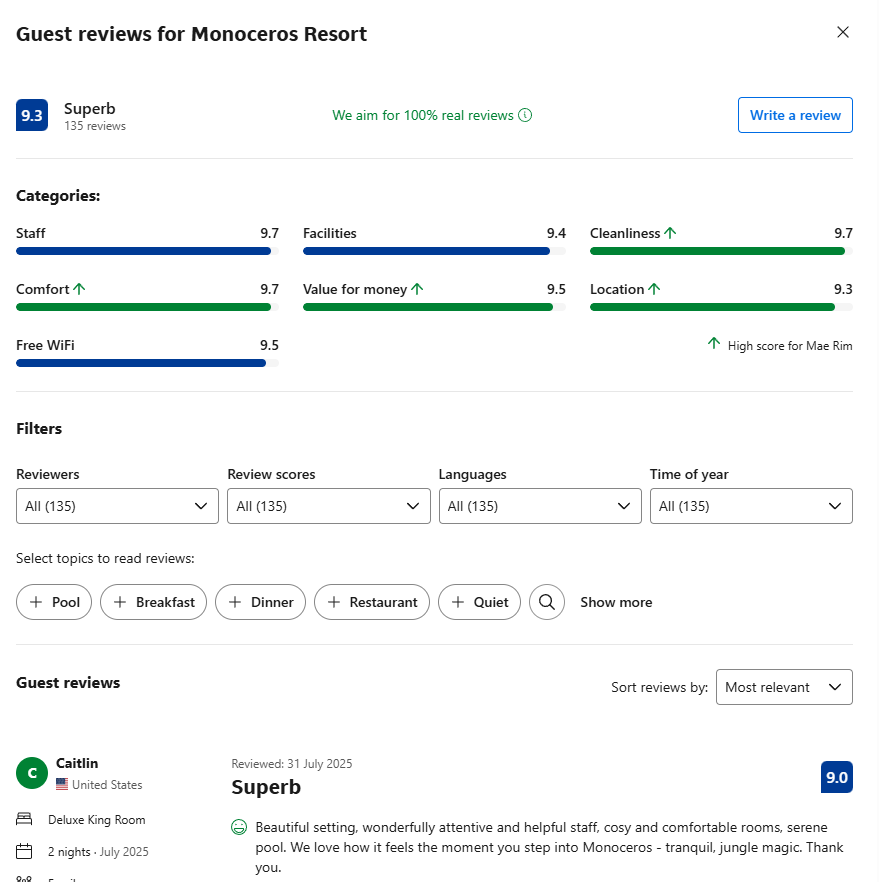Click Show more topics link

[x=616, y=602]
